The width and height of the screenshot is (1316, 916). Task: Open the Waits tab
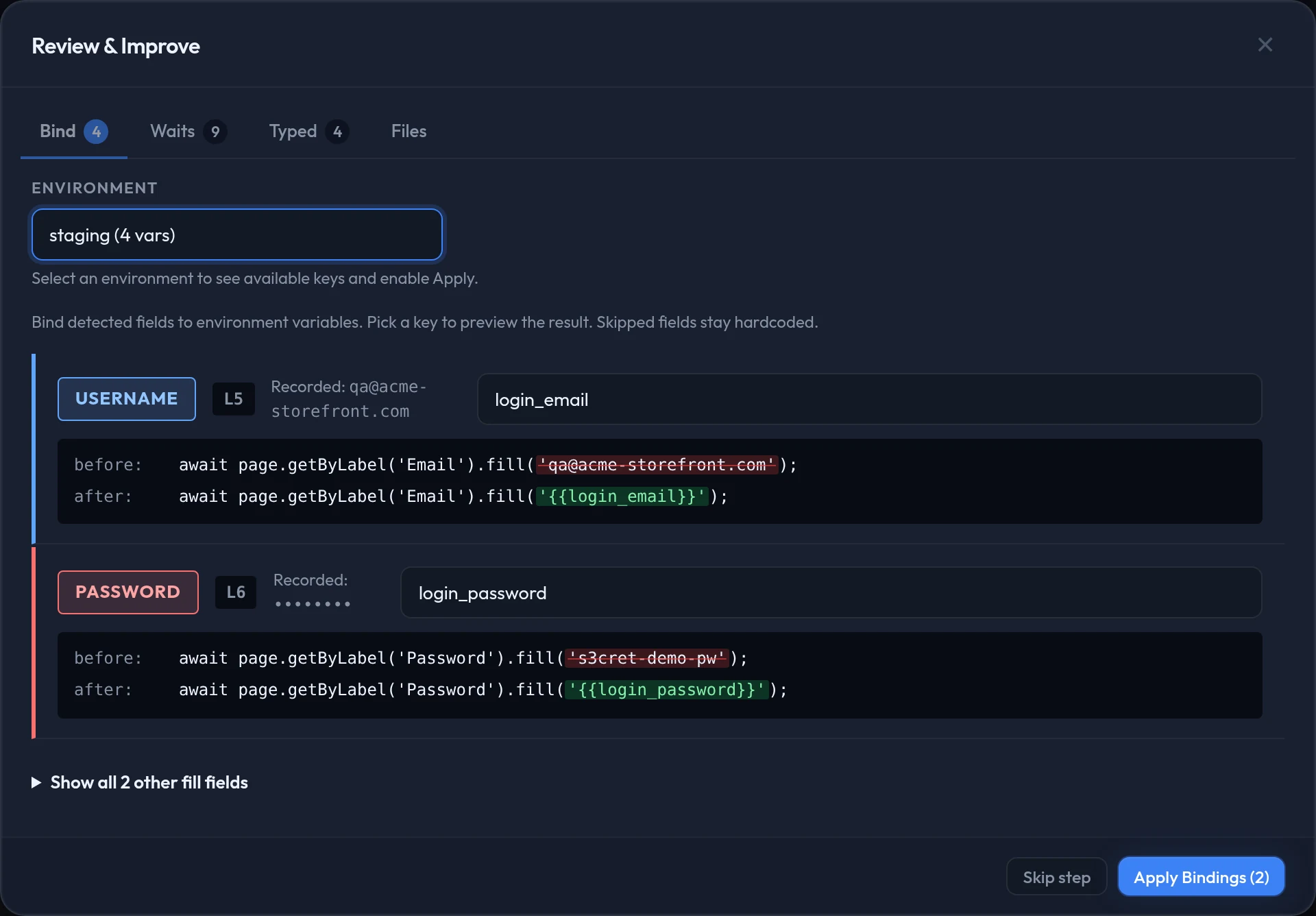coord(188,131)
